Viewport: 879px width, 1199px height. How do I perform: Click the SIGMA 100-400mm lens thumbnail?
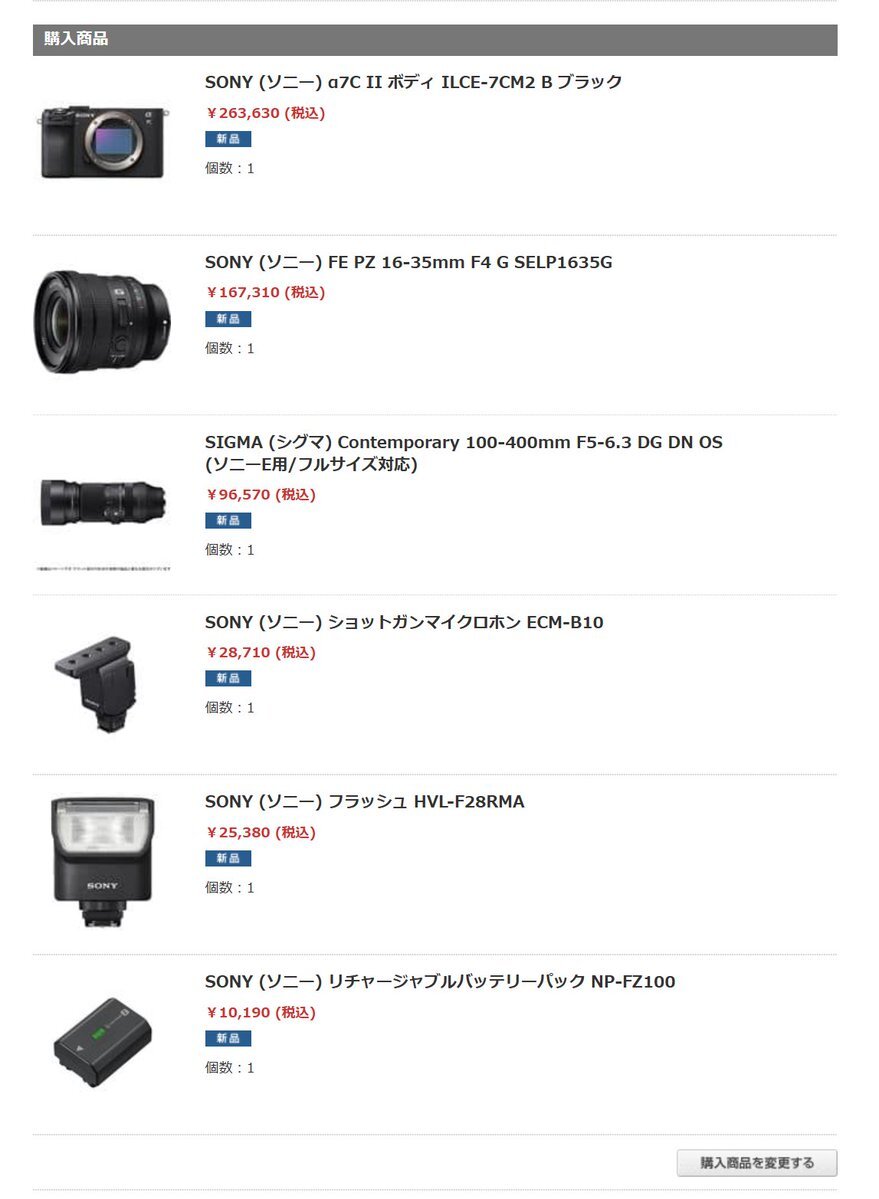[x=103, y=502]
